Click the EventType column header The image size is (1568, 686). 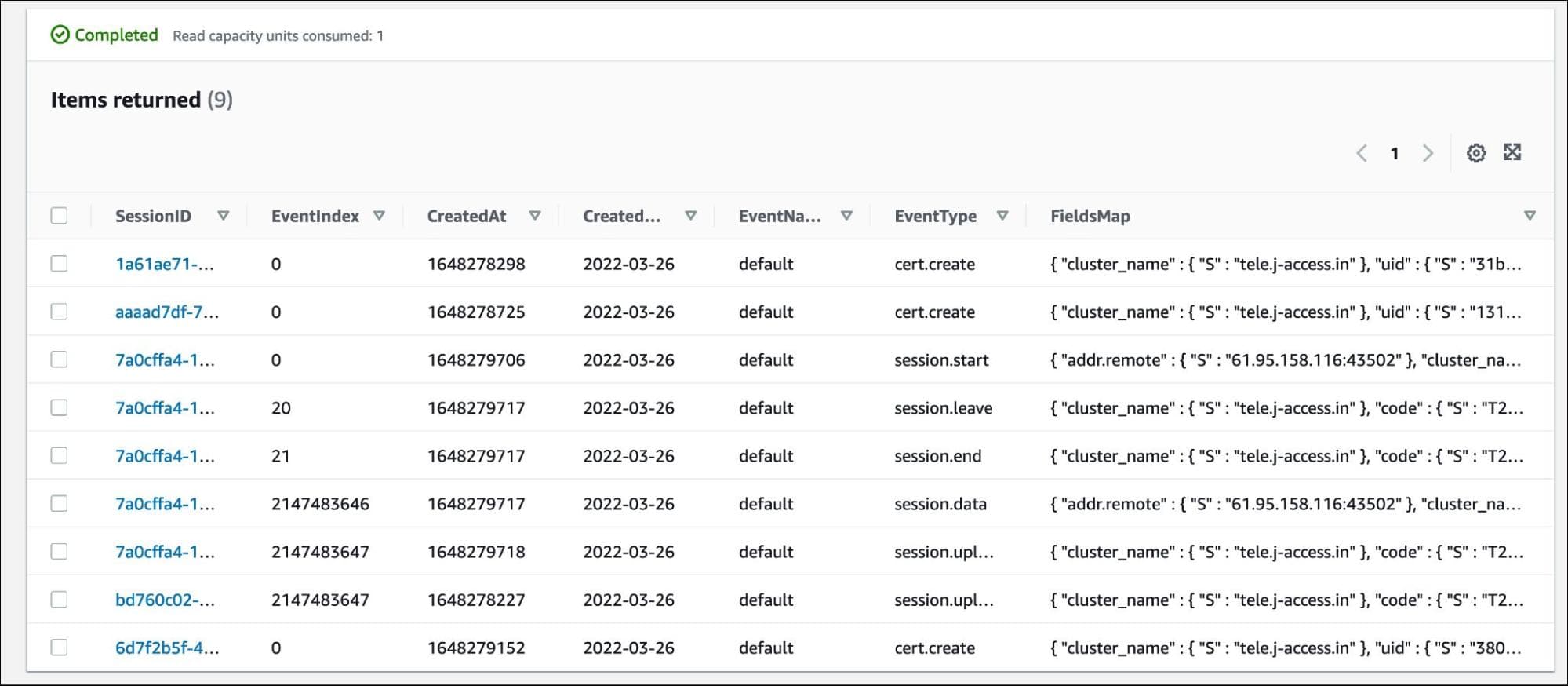click(936, 217)
